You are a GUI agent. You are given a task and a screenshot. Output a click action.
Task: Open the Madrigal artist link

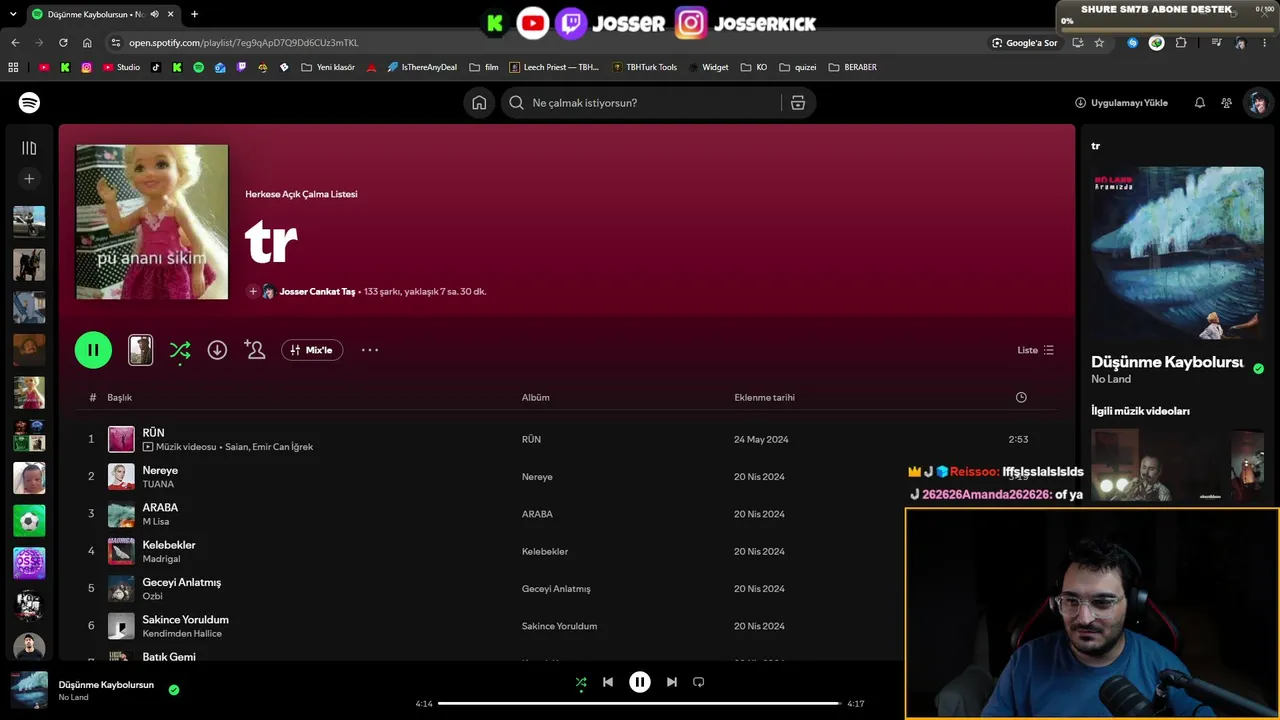(x=162, y=559)
